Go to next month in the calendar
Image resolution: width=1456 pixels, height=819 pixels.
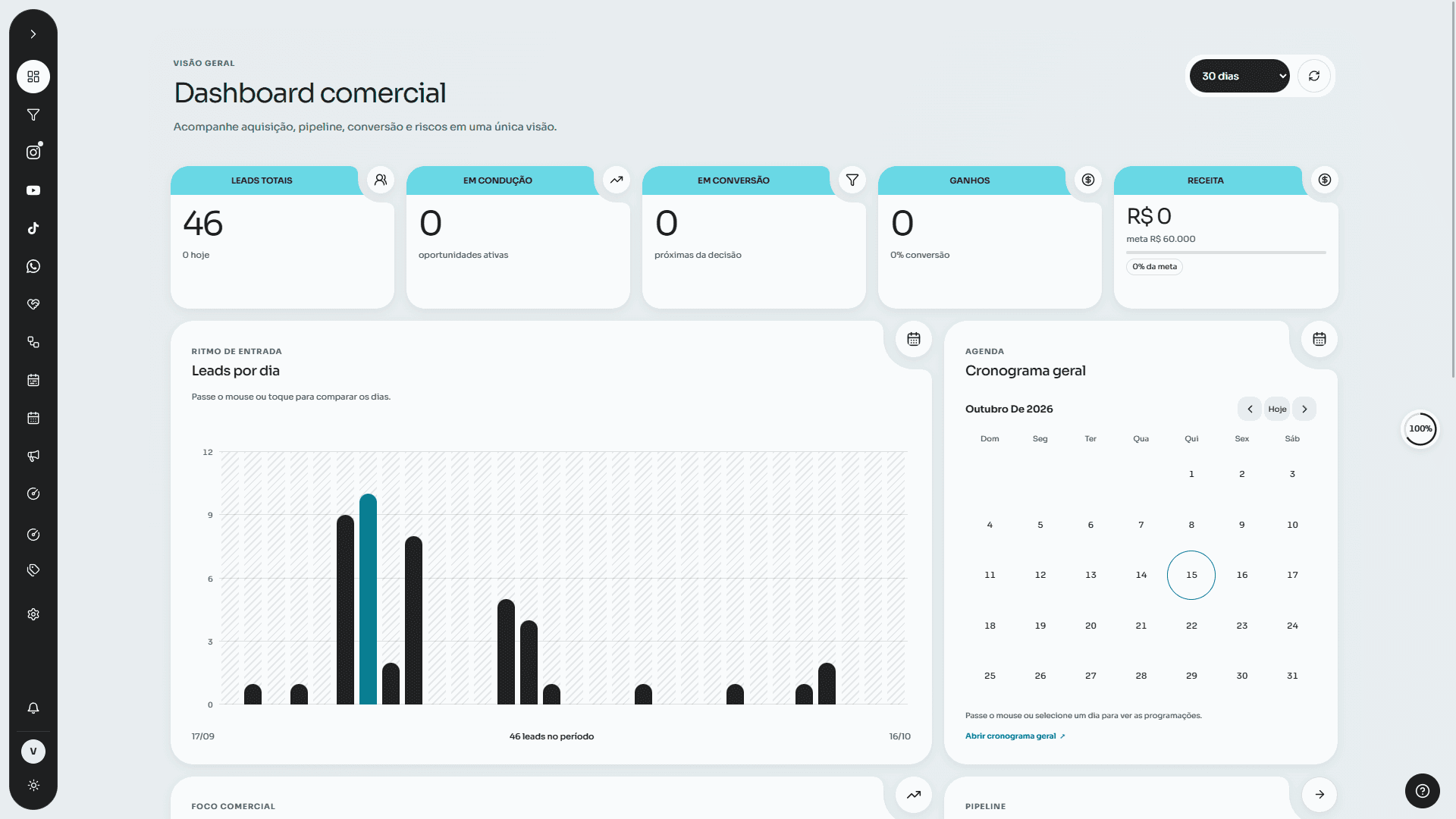pyautogui.click(x=1304, y=409)
